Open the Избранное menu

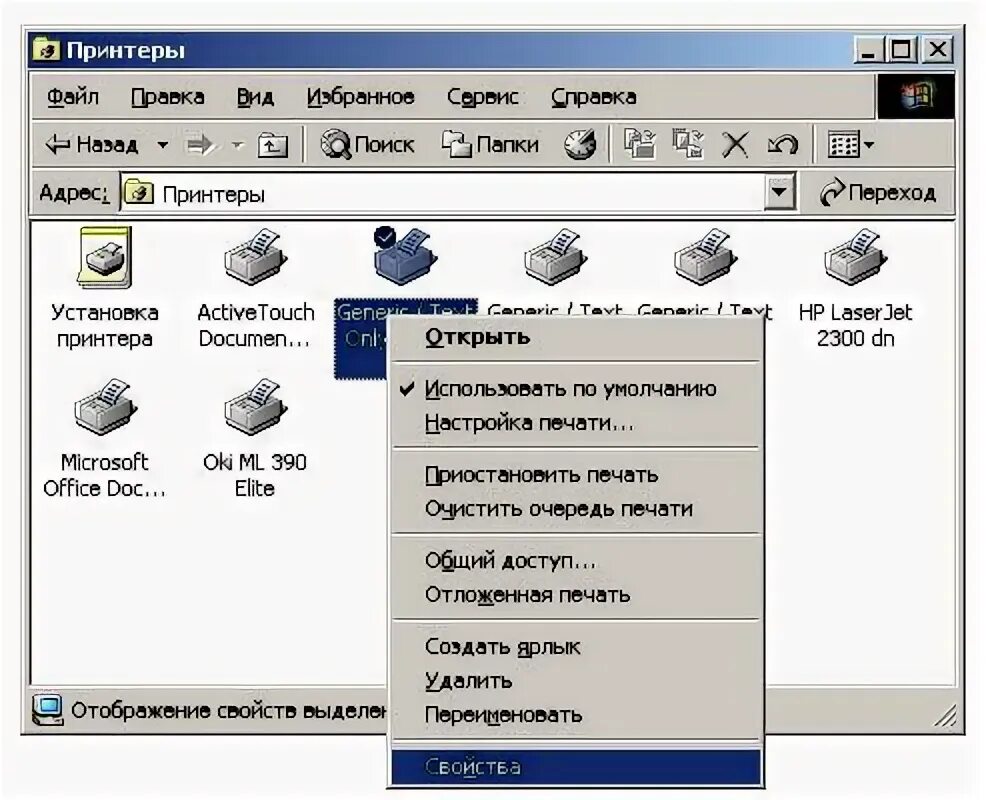[360, 97]
